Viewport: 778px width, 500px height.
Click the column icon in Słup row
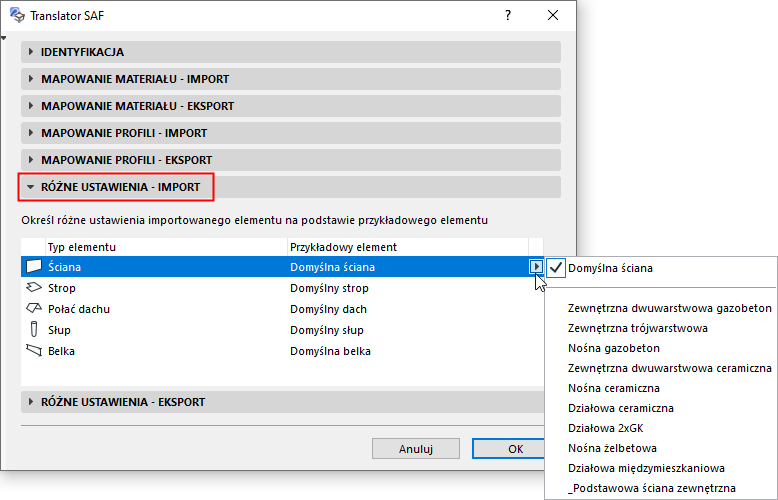pos(34,329)
